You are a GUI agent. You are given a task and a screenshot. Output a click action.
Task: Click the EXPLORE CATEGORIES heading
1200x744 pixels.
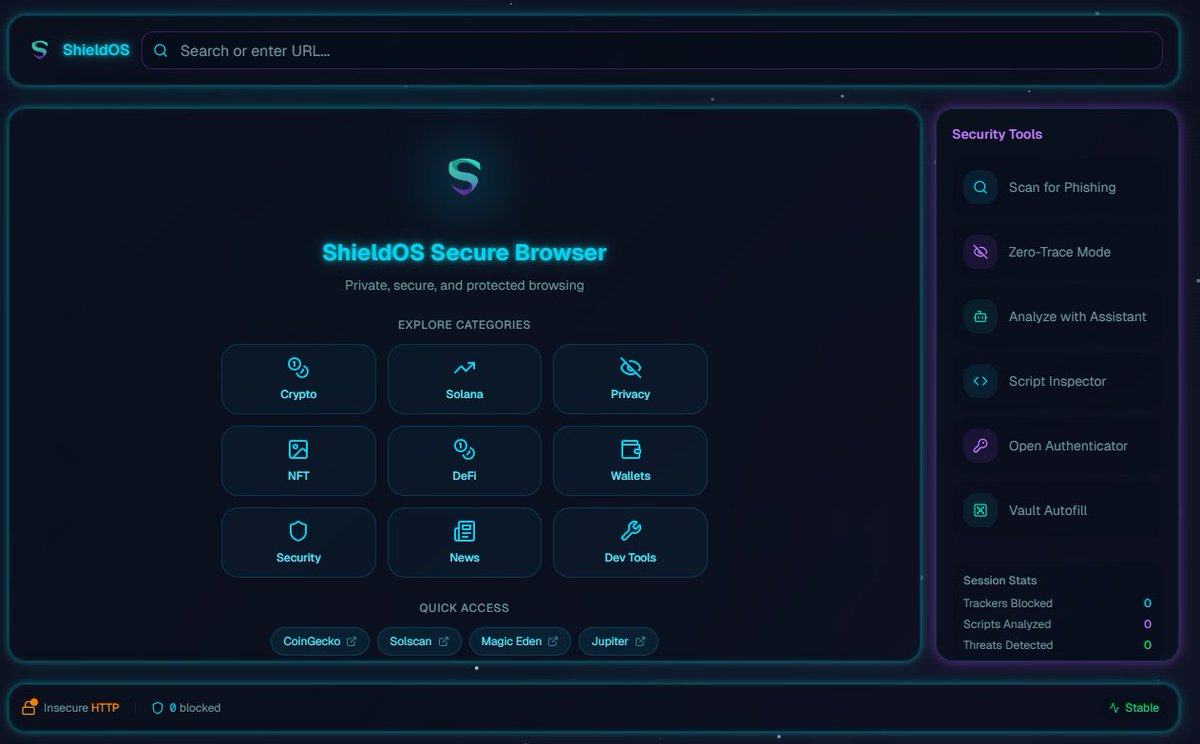click(x=464, y=325)
